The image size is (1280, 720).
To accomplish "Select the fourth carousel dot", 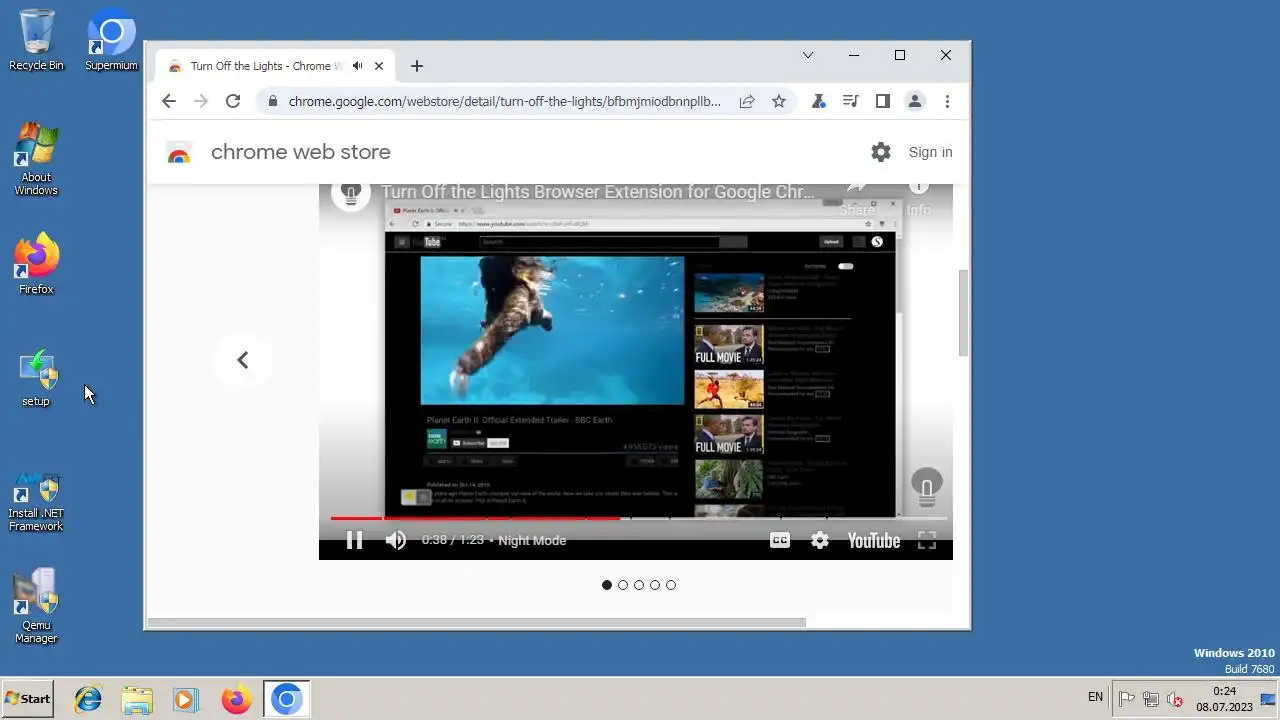I will coord(655,585).
